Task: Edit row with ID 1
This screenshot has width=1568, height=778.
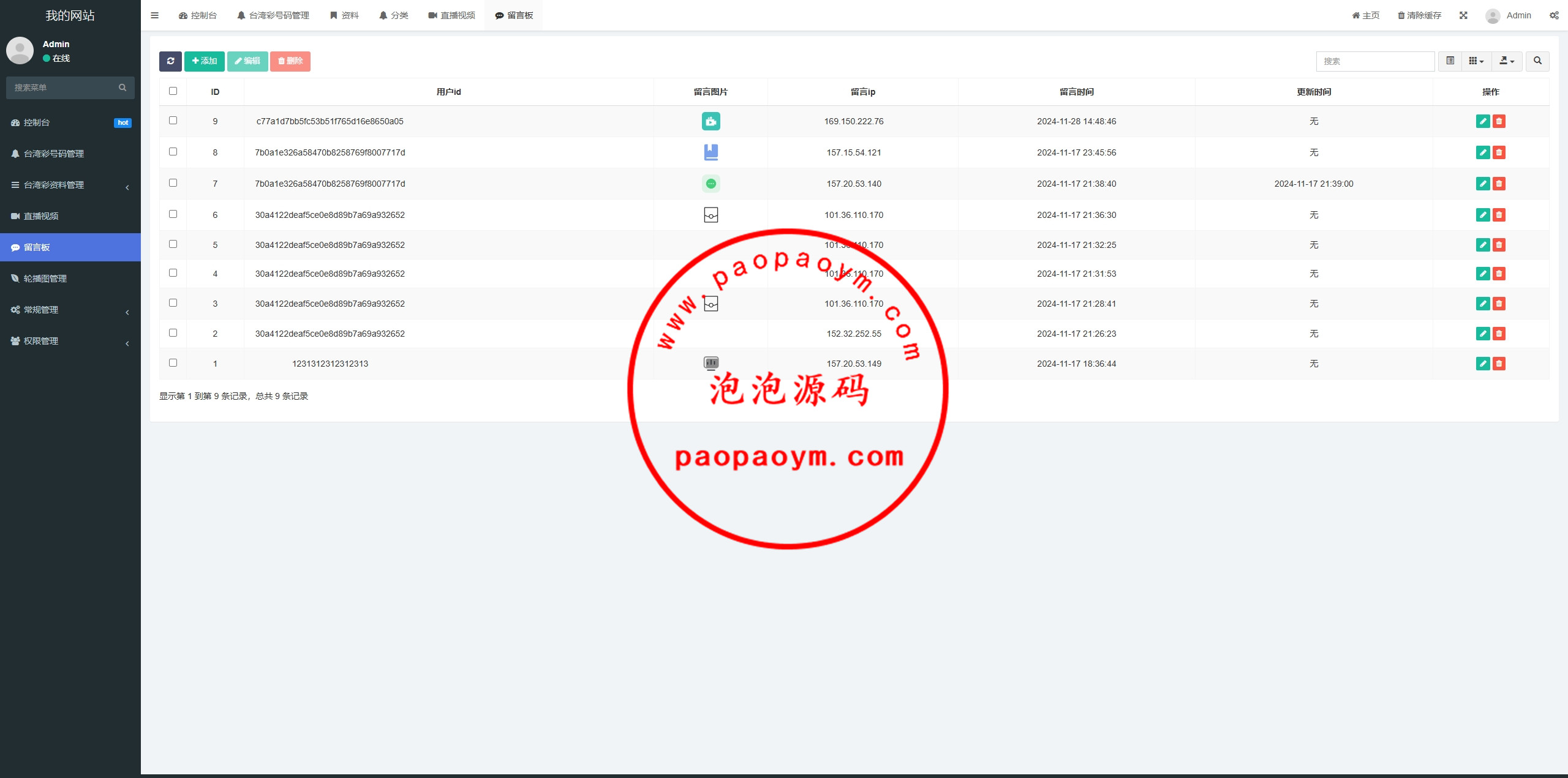Action: pyautogui.click(x=1483, y=364)
